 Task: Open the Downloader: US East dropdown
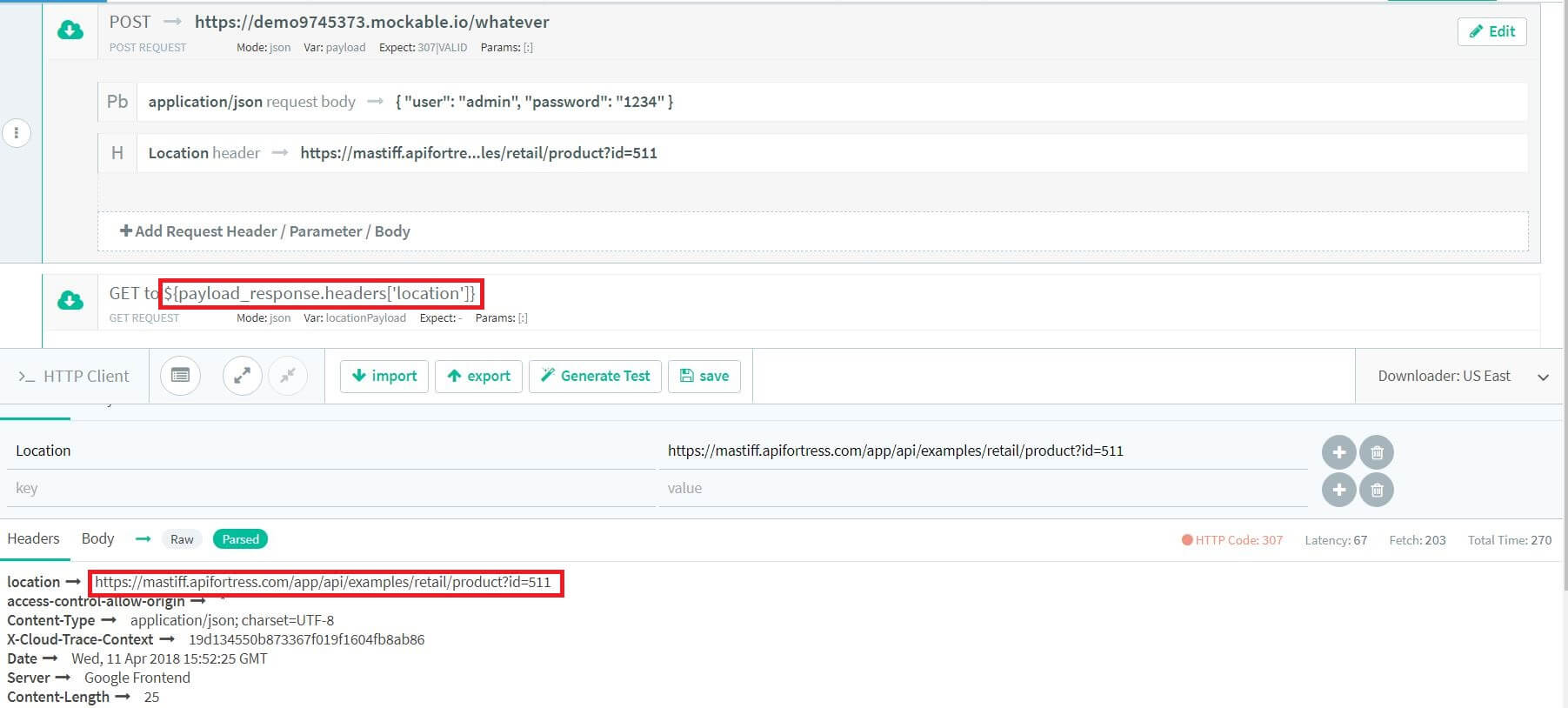(1461, 376)
